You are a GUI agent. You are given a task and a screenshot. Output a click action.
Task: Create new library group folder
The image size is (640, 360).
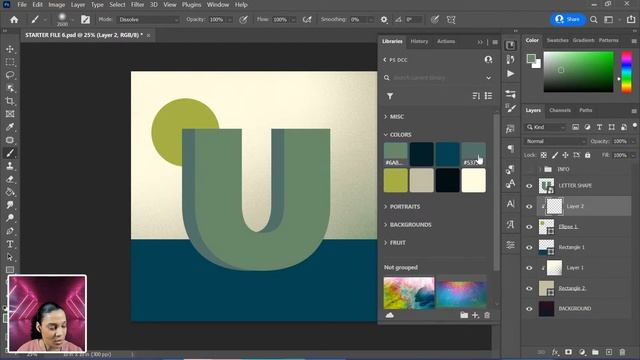tap(464, 315)
